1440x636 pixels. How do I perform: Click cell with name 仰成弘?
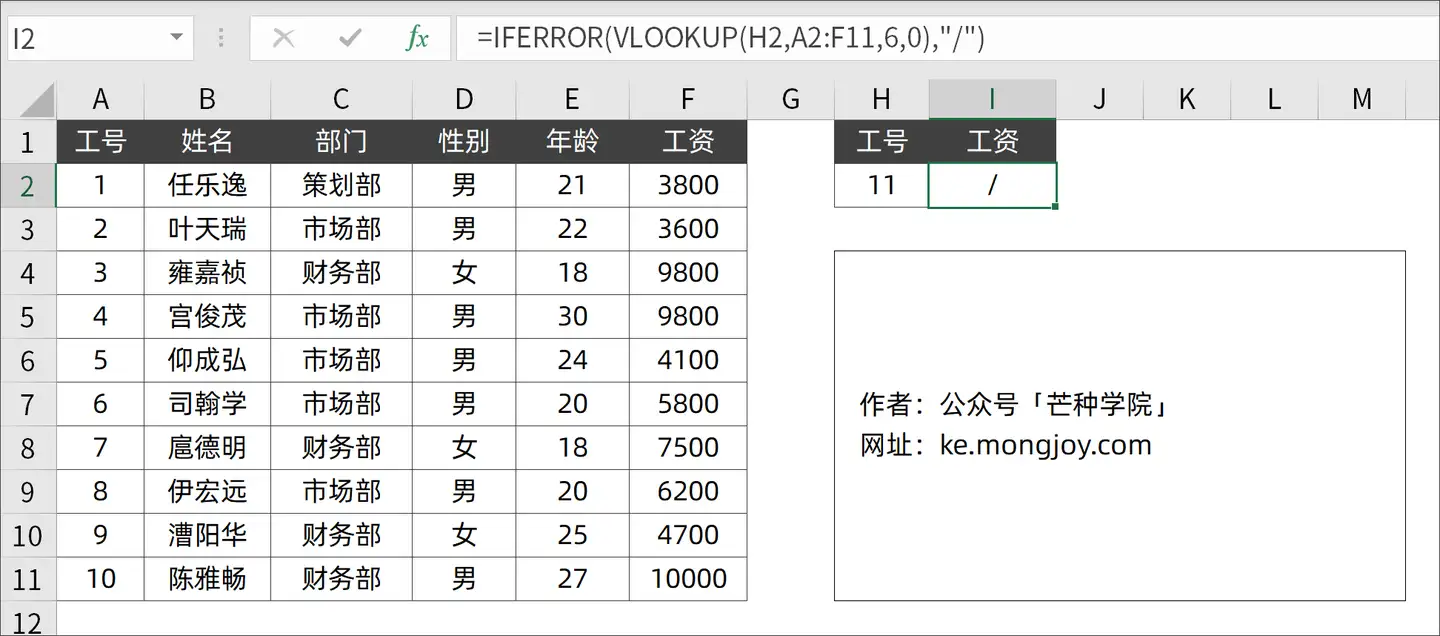[x=207, y=360]
